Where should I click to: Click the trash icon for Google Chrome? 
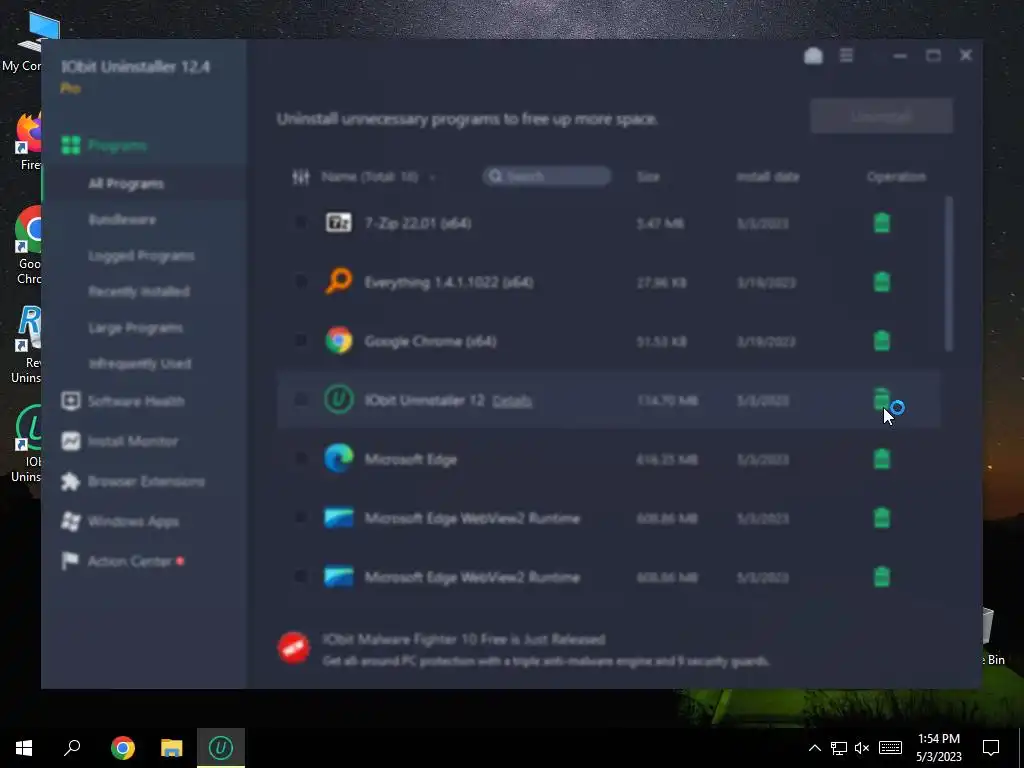click(882, 340)
